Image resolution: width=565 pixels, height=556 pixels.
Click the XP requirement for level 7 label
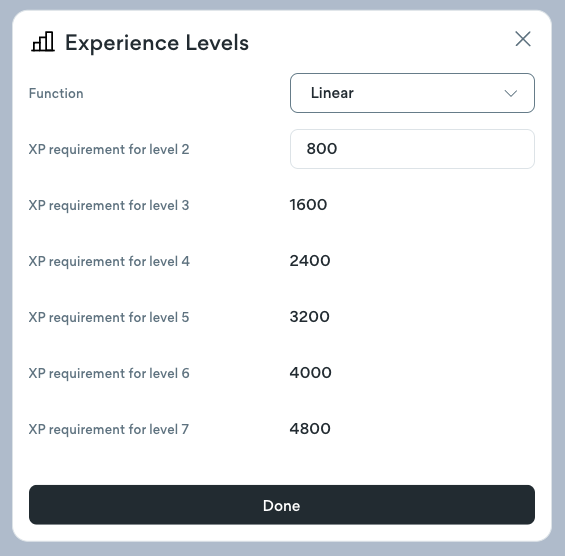click(109, 430)
